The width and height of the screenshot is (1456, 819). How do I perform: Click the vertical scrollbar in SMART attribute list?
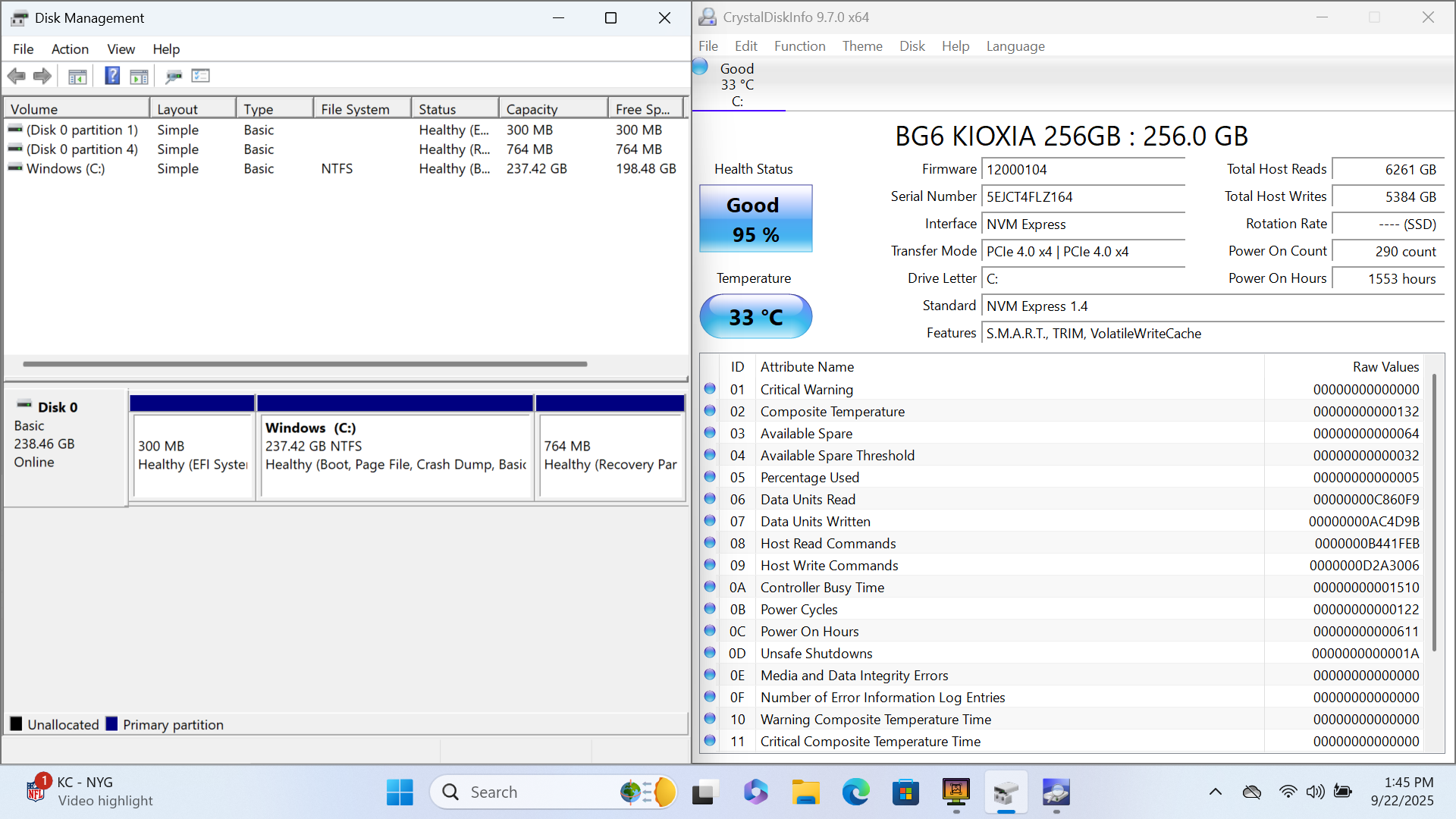pyautogui.click(x=1434, y=513)
